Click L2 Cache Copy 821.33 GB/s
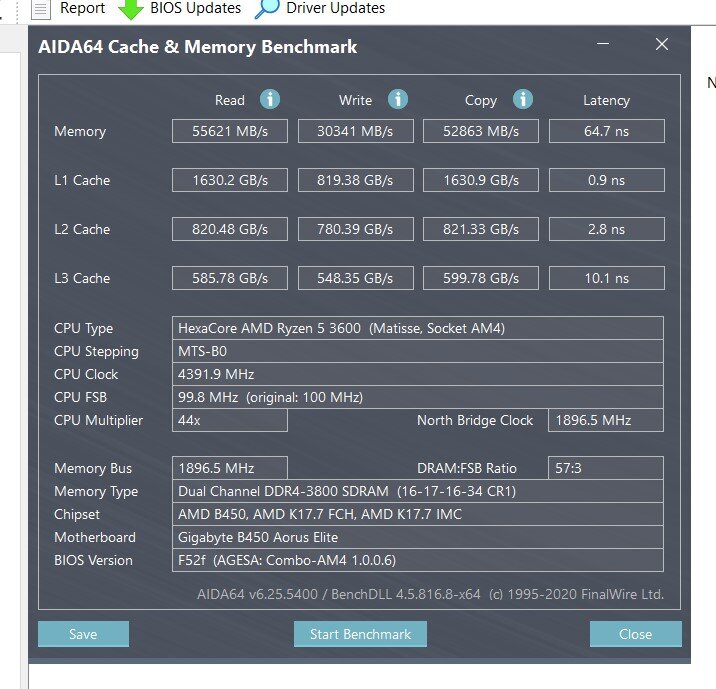This screenshot has width=716, height=689. click(481, 229)
